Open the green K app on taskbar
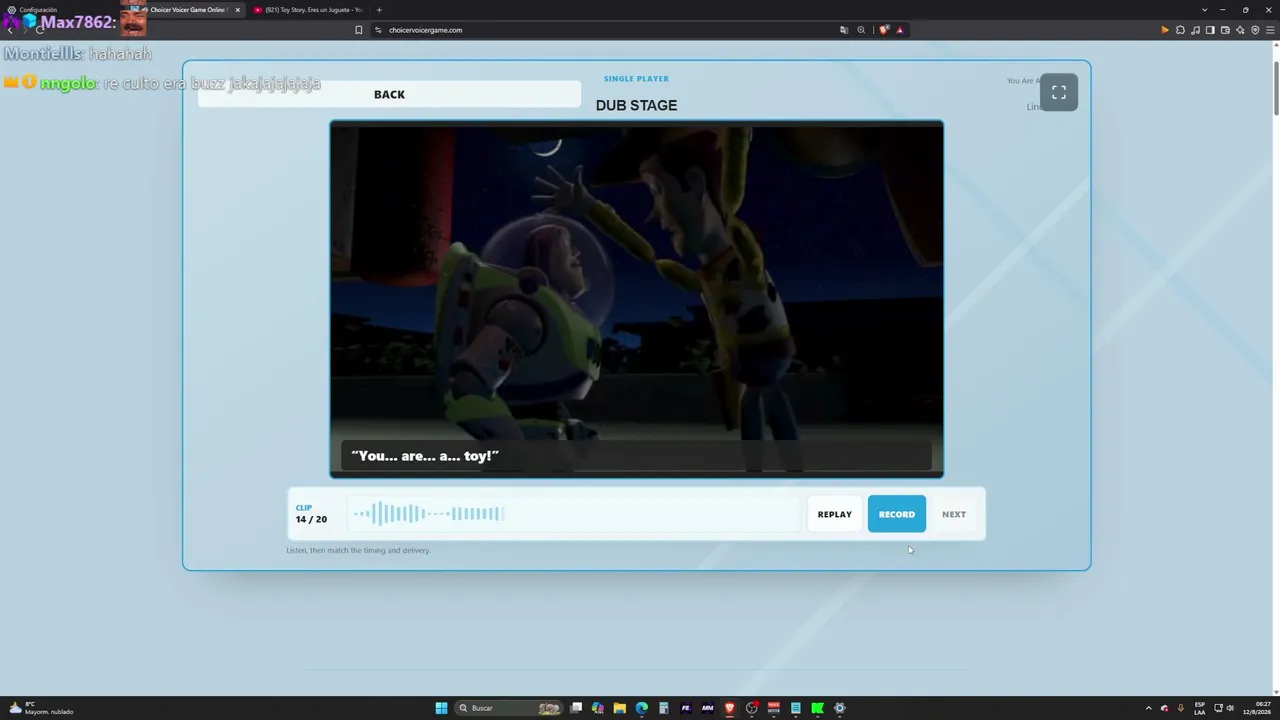Viewport: 1280px width, 720px height. point(817,708)
